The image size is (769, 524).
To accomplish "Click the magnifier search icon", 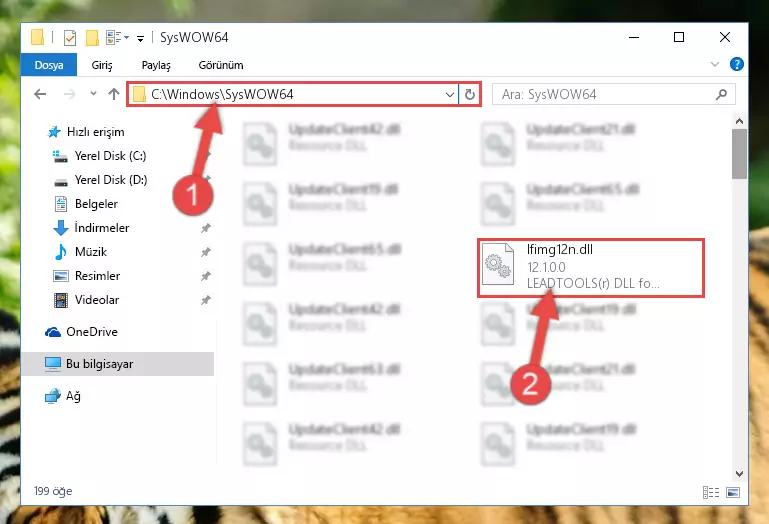I will (721, 94).
